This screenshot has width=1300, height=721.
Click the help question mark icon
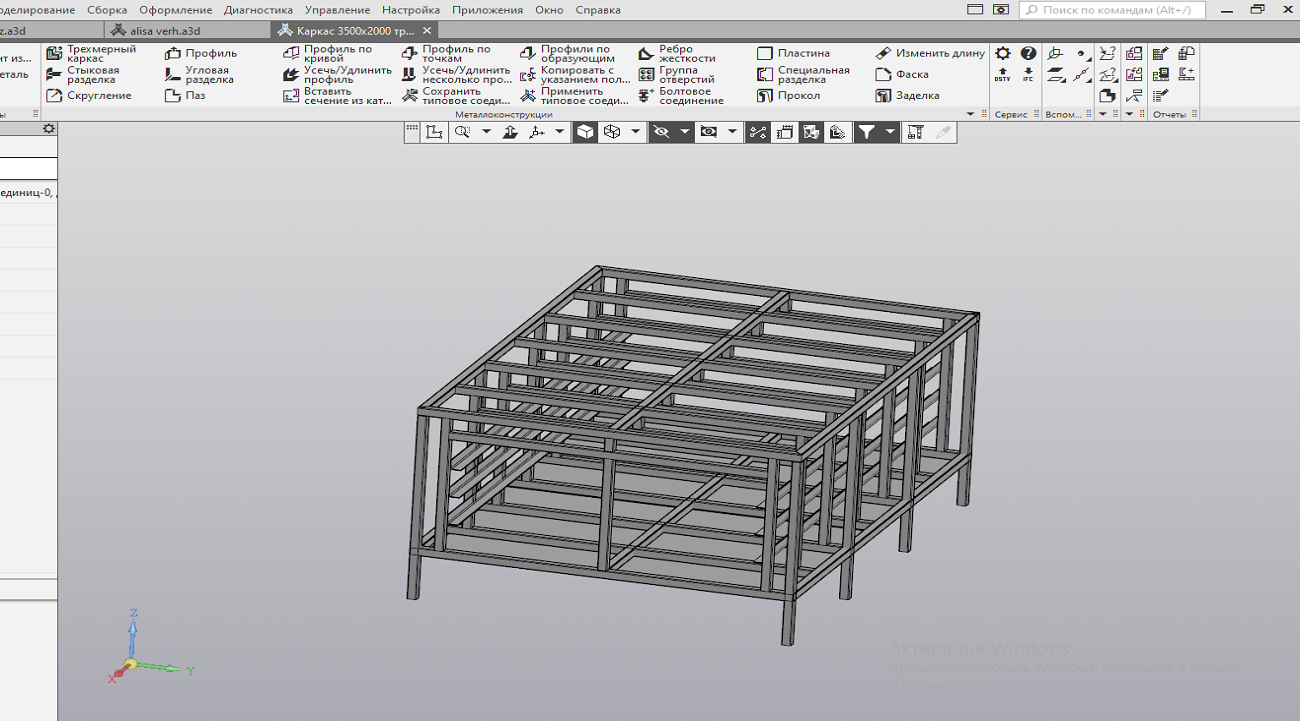click(1028, 54)
